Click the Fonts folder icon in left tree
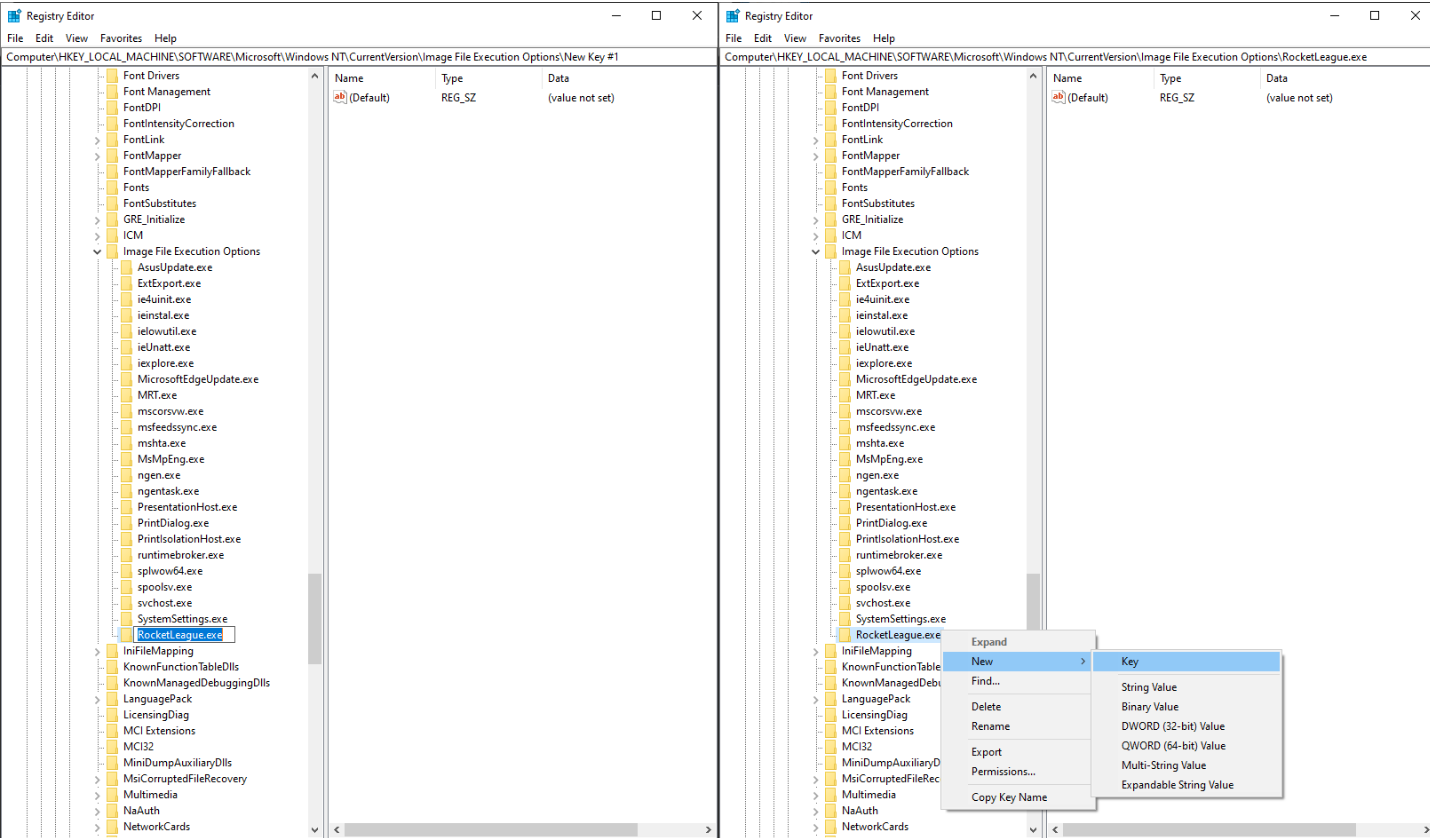Viewport: 1430px width, 838px height. coord(113,187)
